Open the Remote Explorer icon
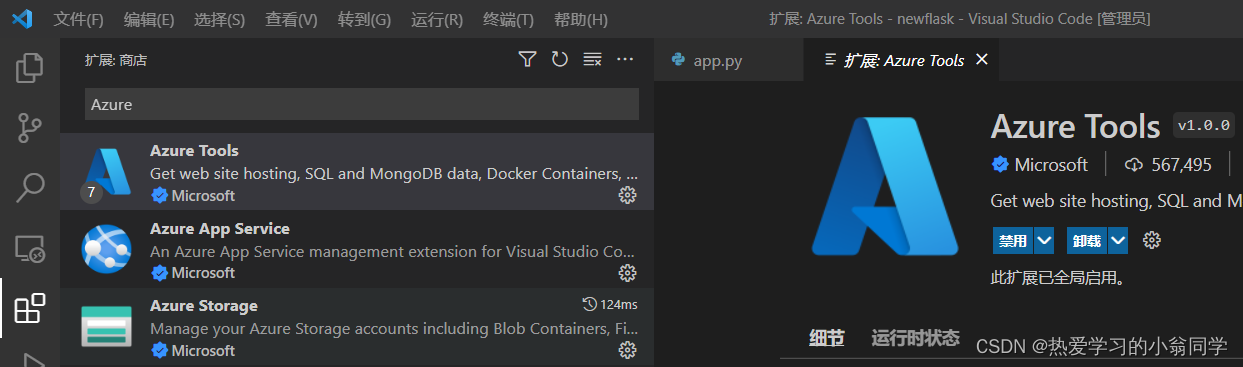Image resolution: width=1243 pixels, height=367 pixels. pyautogui.click(x=29, y=248)
